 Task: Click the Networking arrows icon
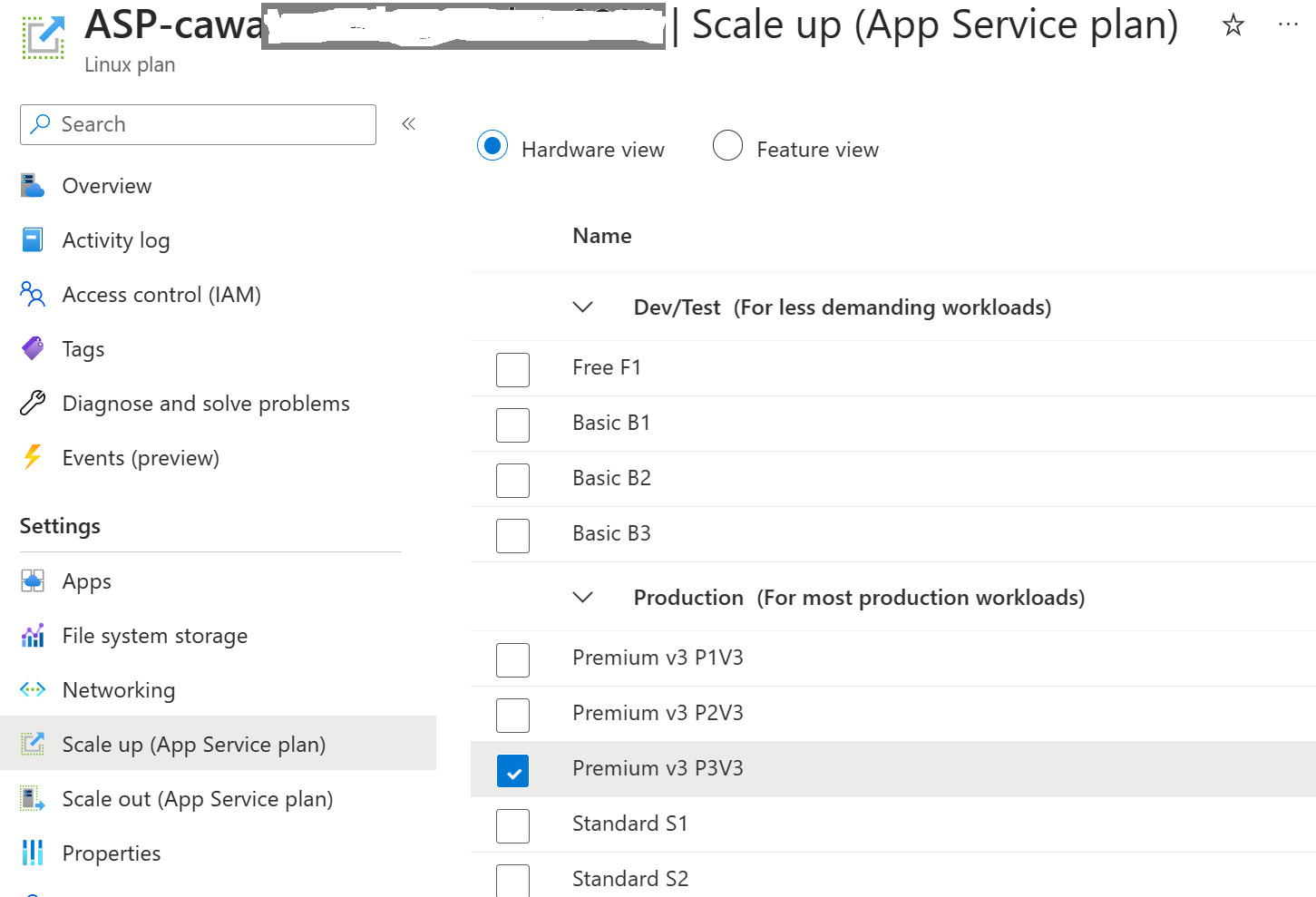tap(33, 690)
